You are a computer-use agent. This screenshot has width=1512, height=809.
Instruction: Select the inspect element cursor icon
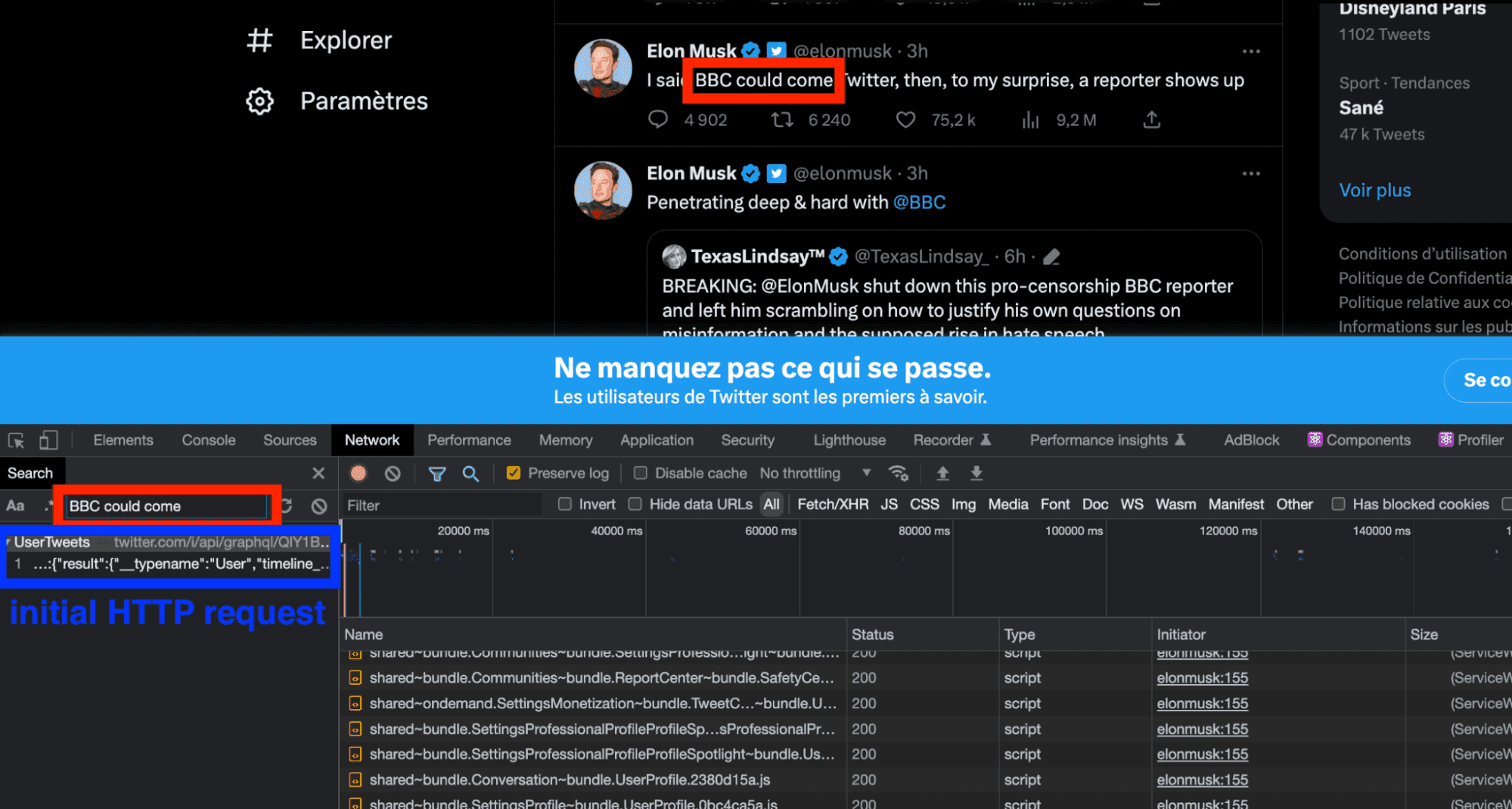coord(16,440)
